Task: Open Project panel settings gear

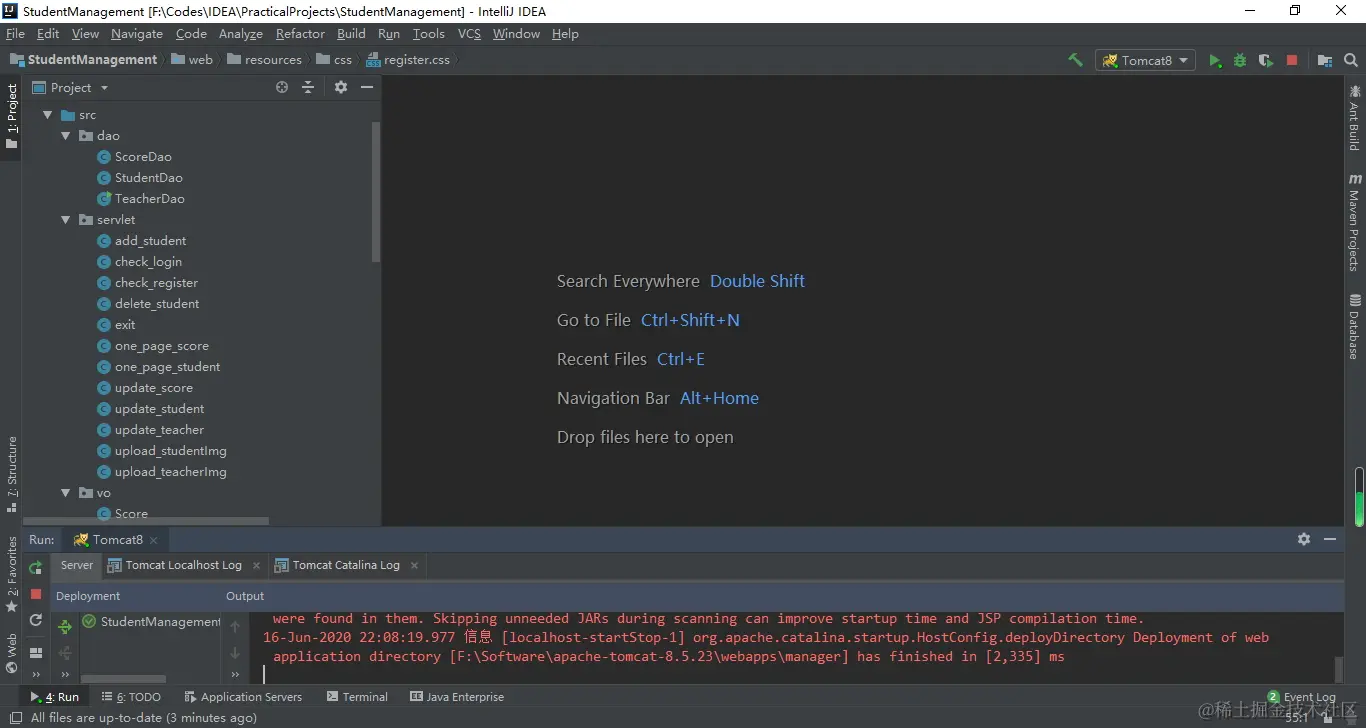Action: [x=340, y=87]
